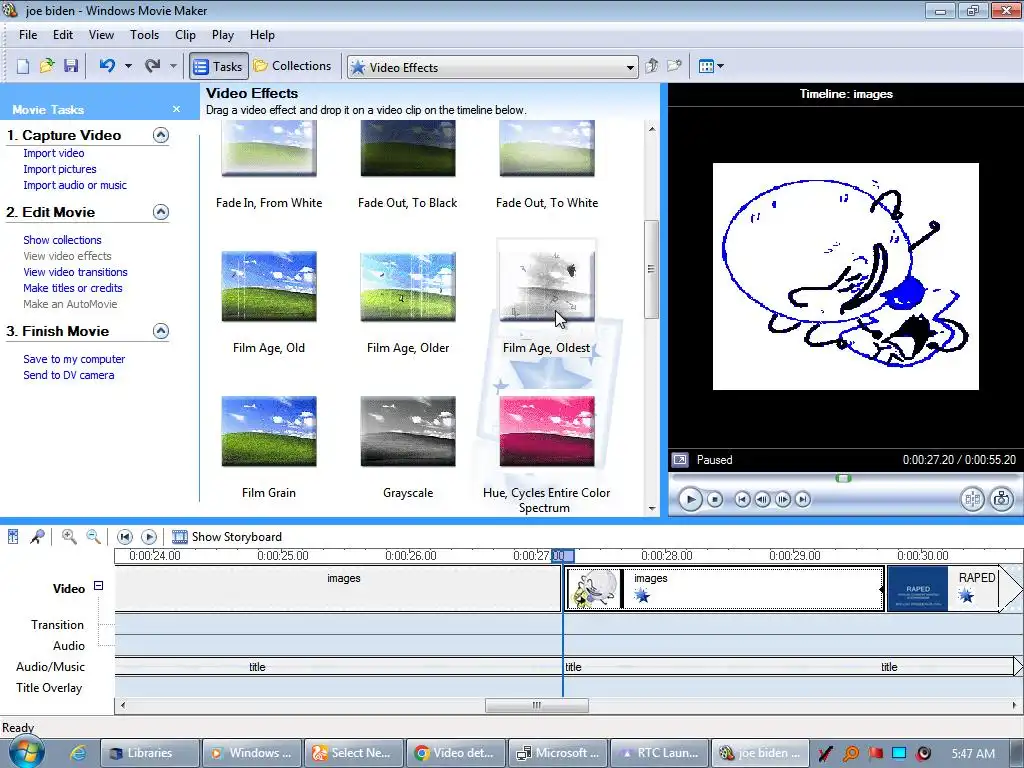The height and width of the screenshot is (768, 1024).
Task: Open the Views dropdown button
Action: [711, 66]
